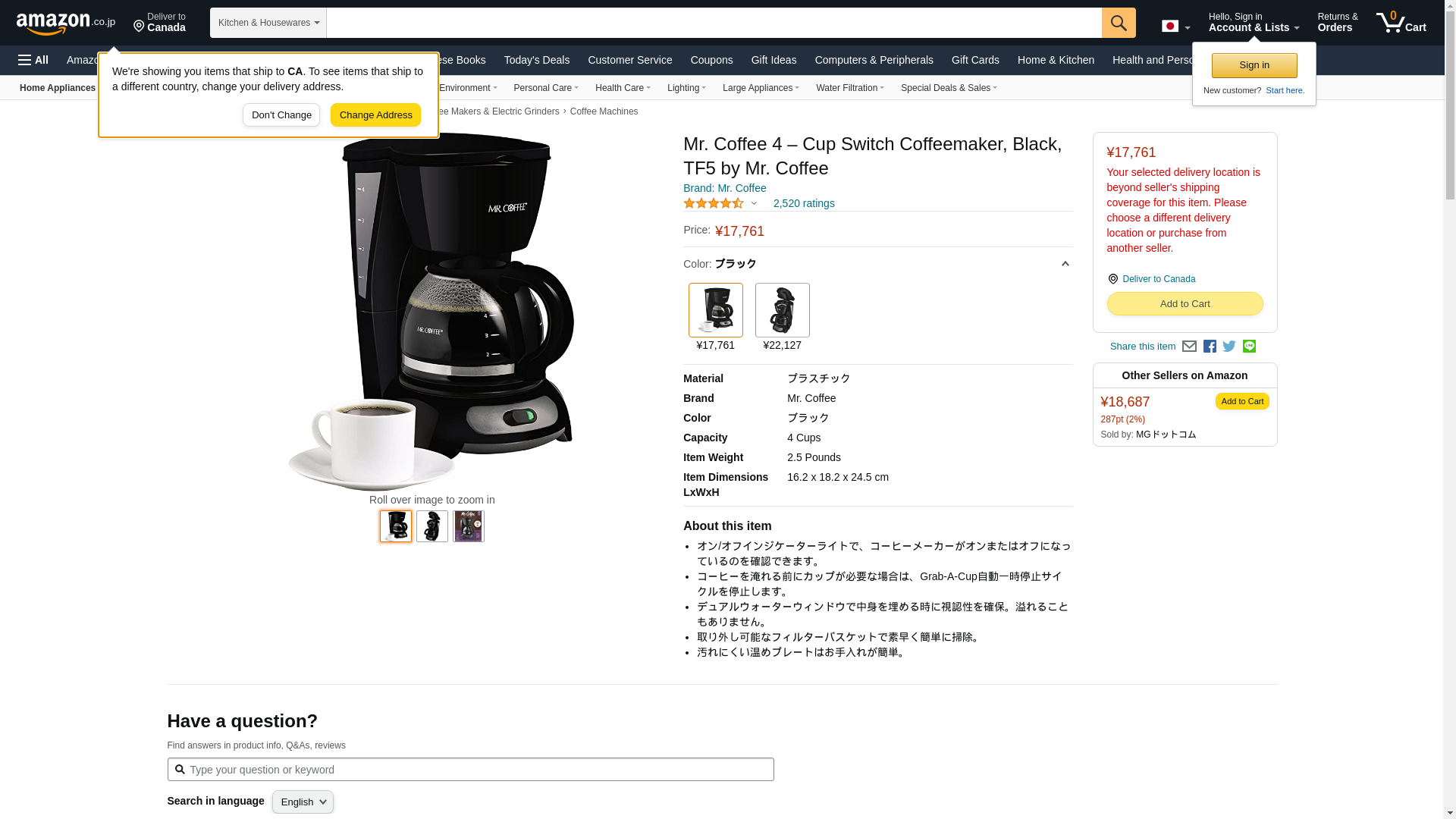This screenshot has height=819, width=1456.
Task: Click the search magnifier button
Action: [x=1119, y=23]
